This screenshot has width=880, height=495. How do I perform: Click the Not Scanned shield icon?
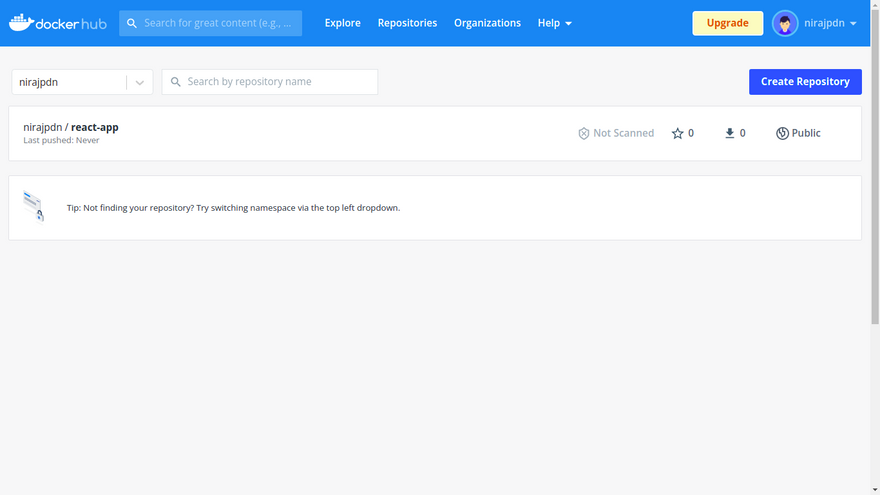pos(584,133)
